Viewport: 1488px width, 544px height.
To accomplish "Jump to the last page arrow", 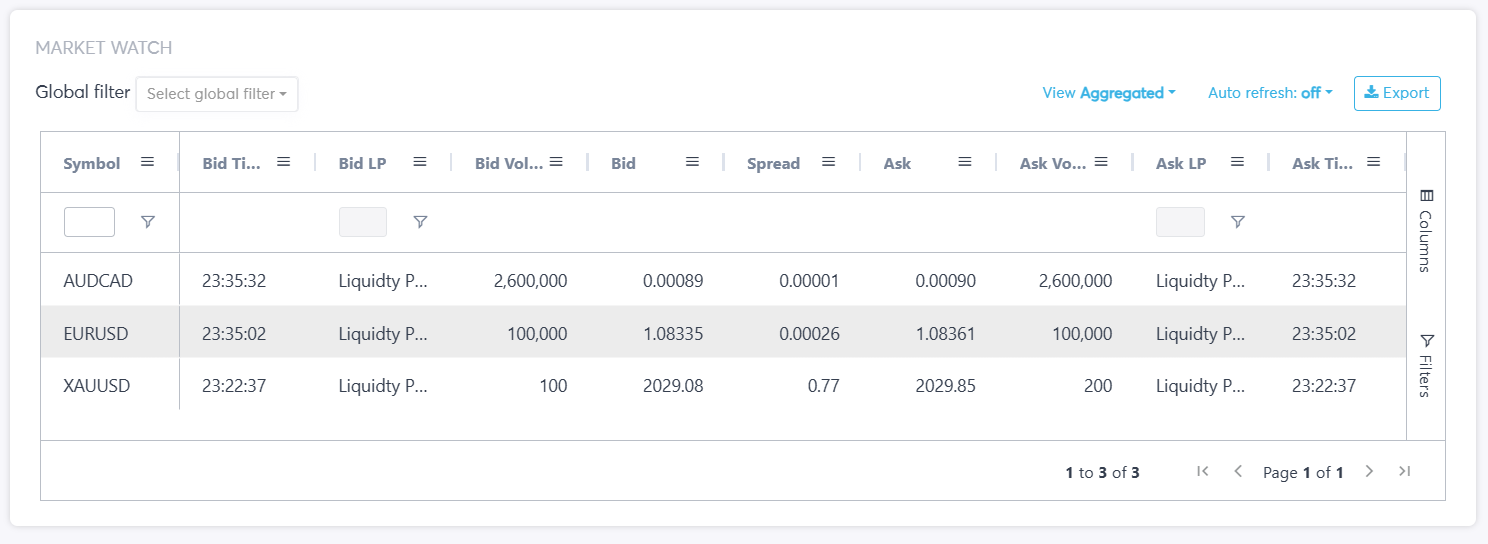I will click(1404, 471).
